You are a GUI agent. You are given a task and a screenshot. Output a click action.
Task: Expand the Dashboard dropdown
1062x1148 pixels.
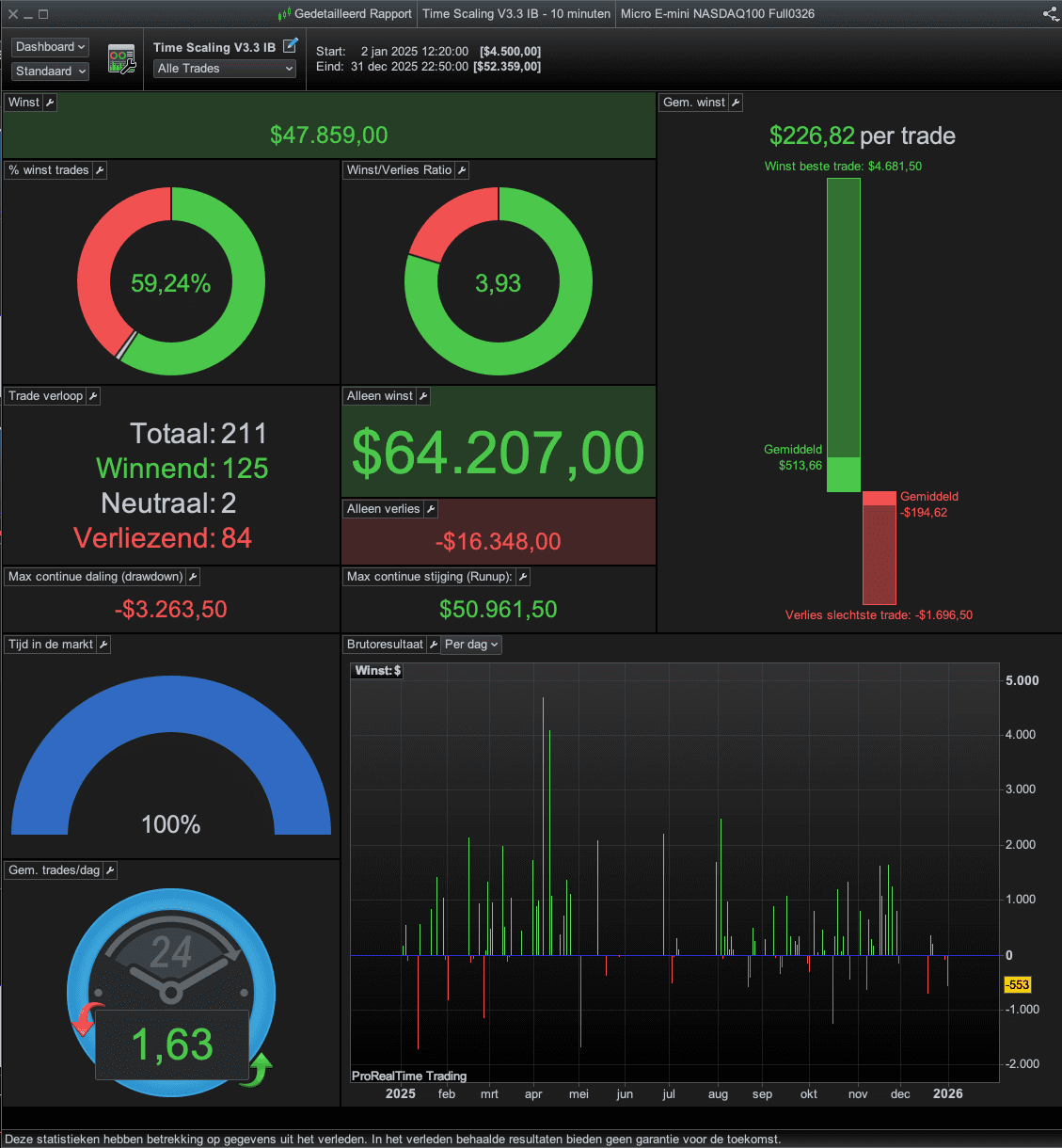pos(51,47)
